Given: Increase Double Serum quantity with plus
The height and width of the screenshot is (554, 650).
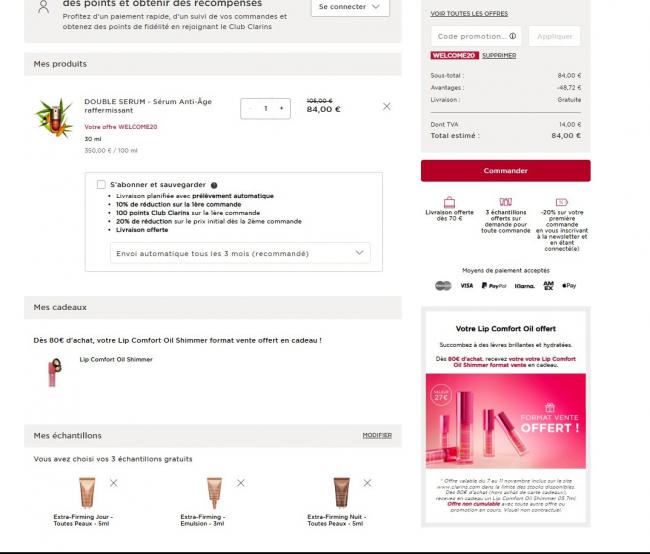Looking at the screenshot, I should [281, 108].
